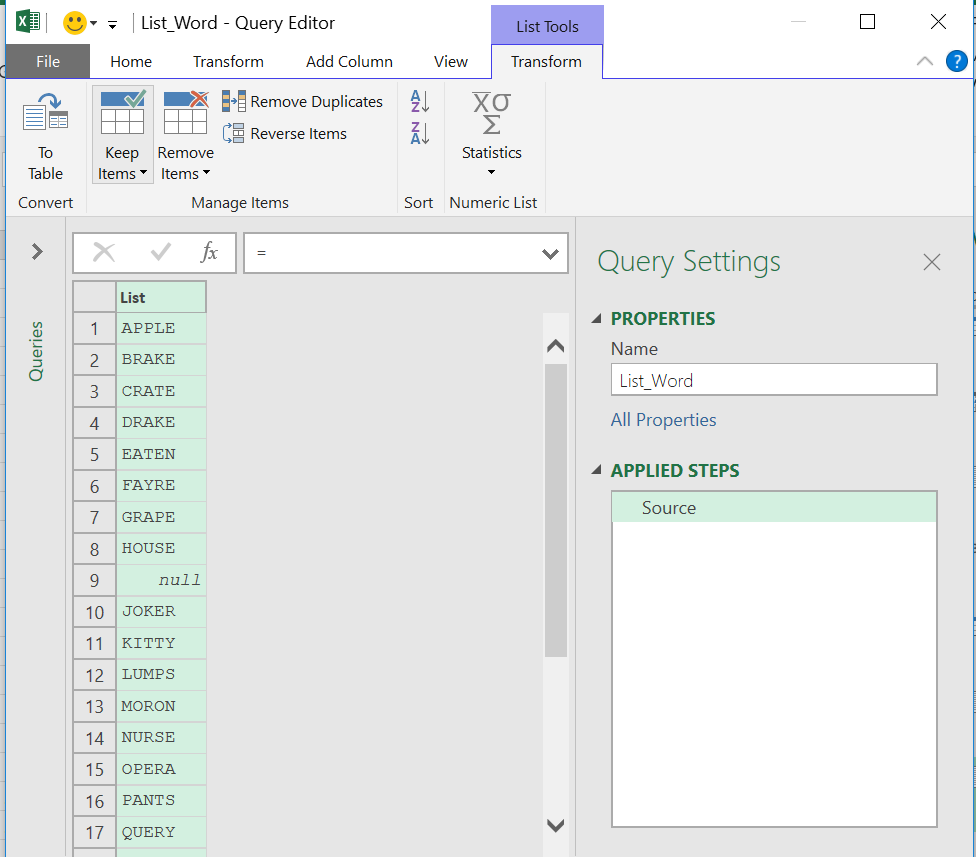This screenshot has width=976, height=857.
Task: Close the Query Settings pane
Action: pos(932,262)
